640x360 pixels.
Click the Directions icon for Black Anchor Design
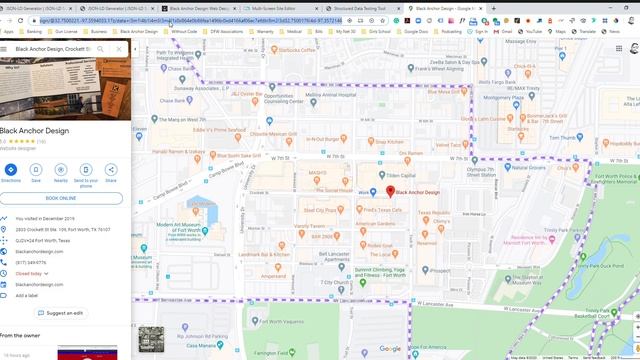coord(11,169)
